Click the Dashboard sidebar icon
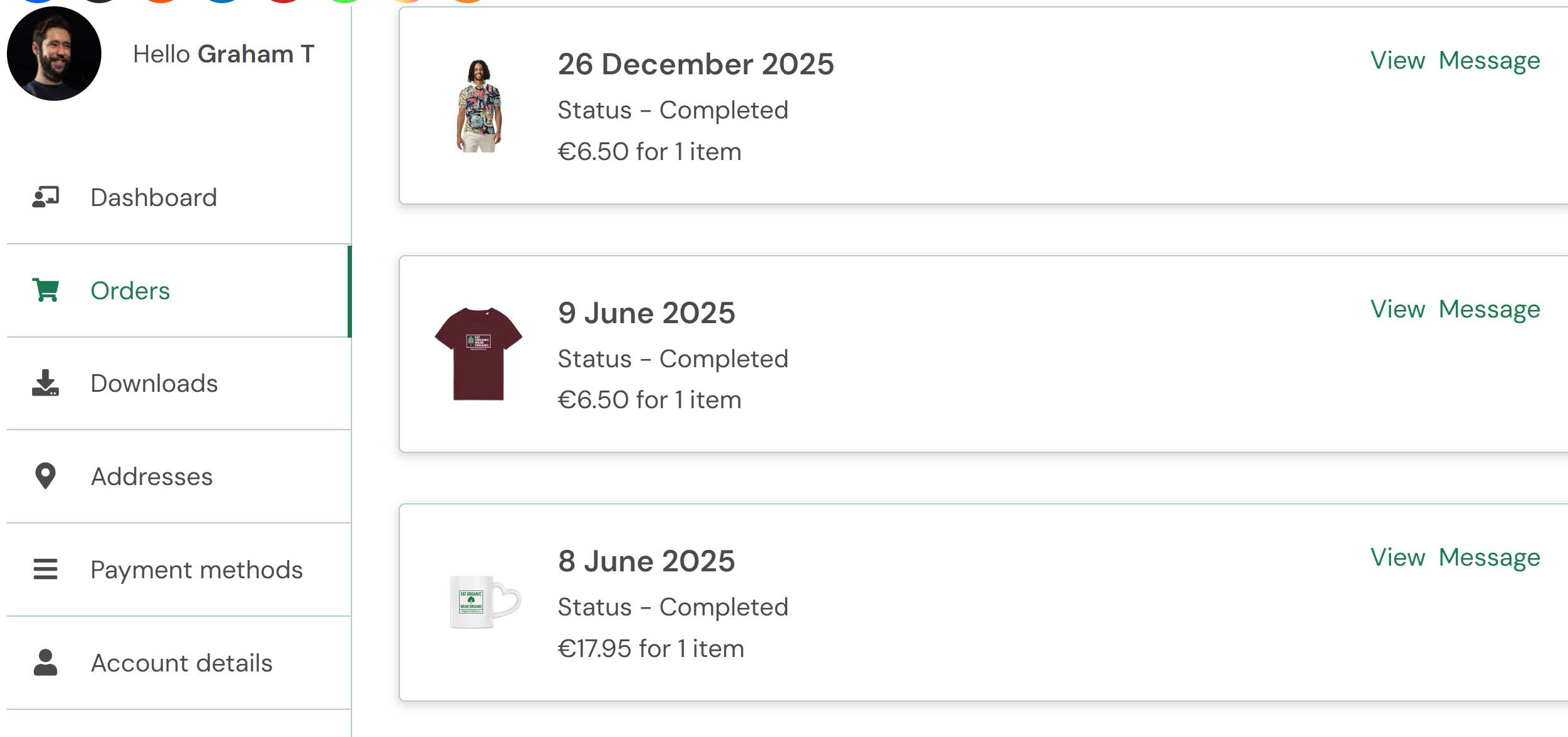Image resolution: width=1568 pixels, height=737 pixels. click(45, 197)
